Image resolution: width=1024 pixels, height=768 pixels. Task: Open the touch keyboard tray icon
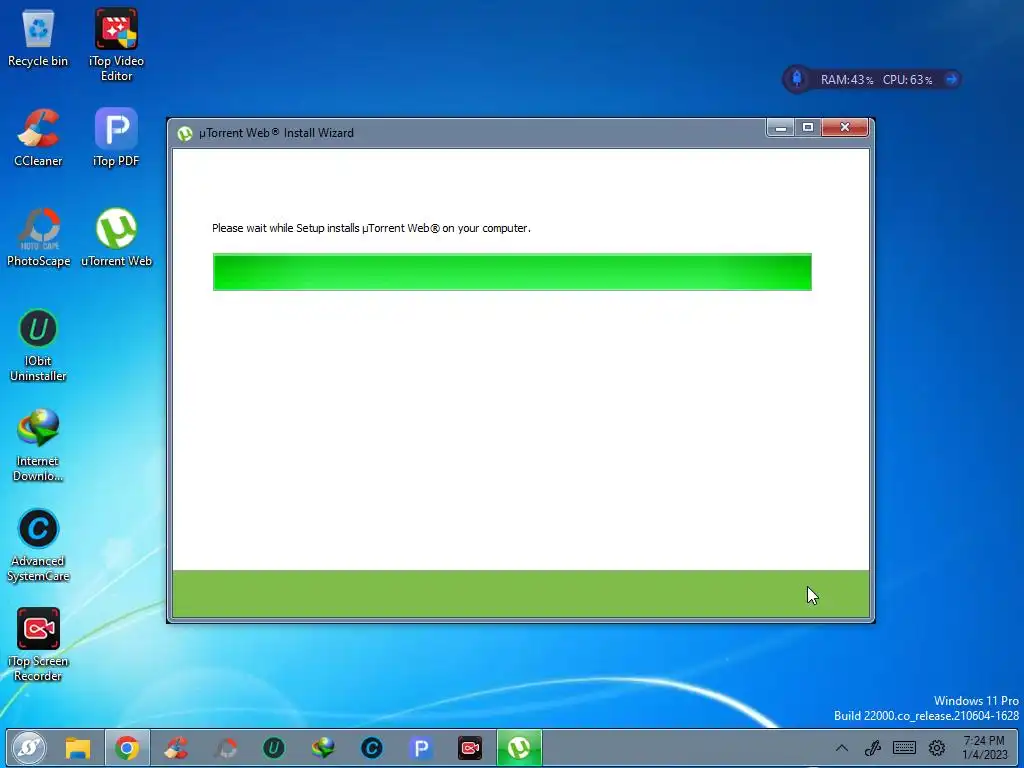coord(904,748)
